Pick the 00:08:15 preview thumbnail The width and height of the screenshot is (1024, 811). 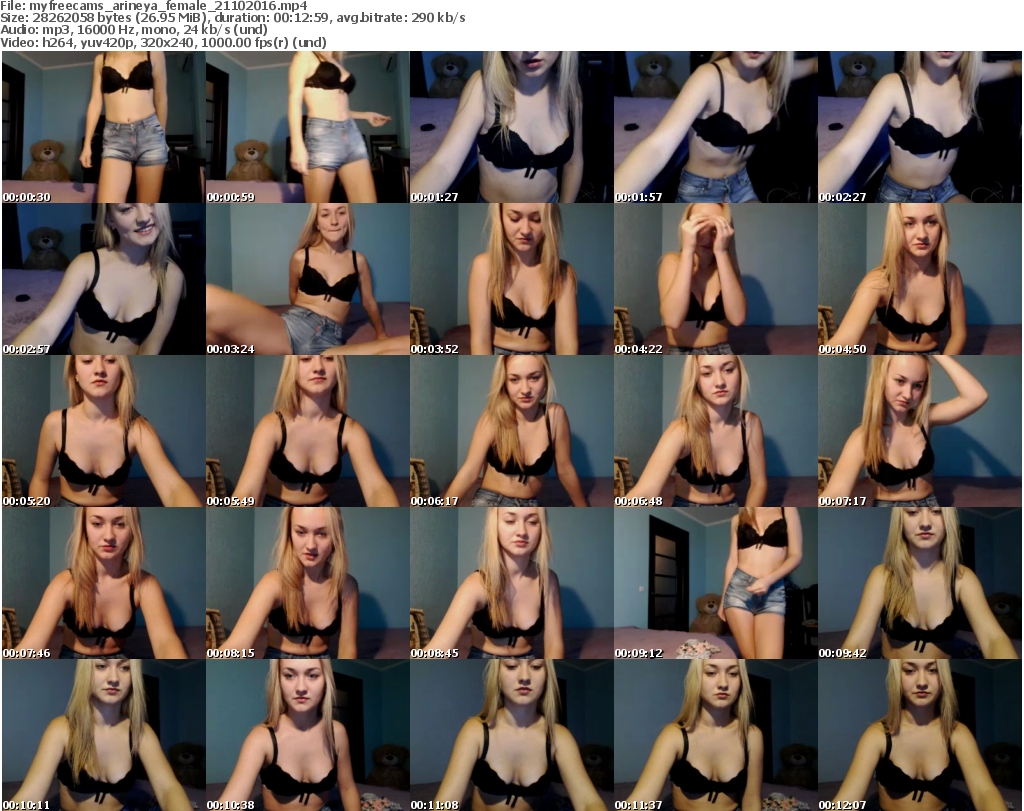pos(308,583)
